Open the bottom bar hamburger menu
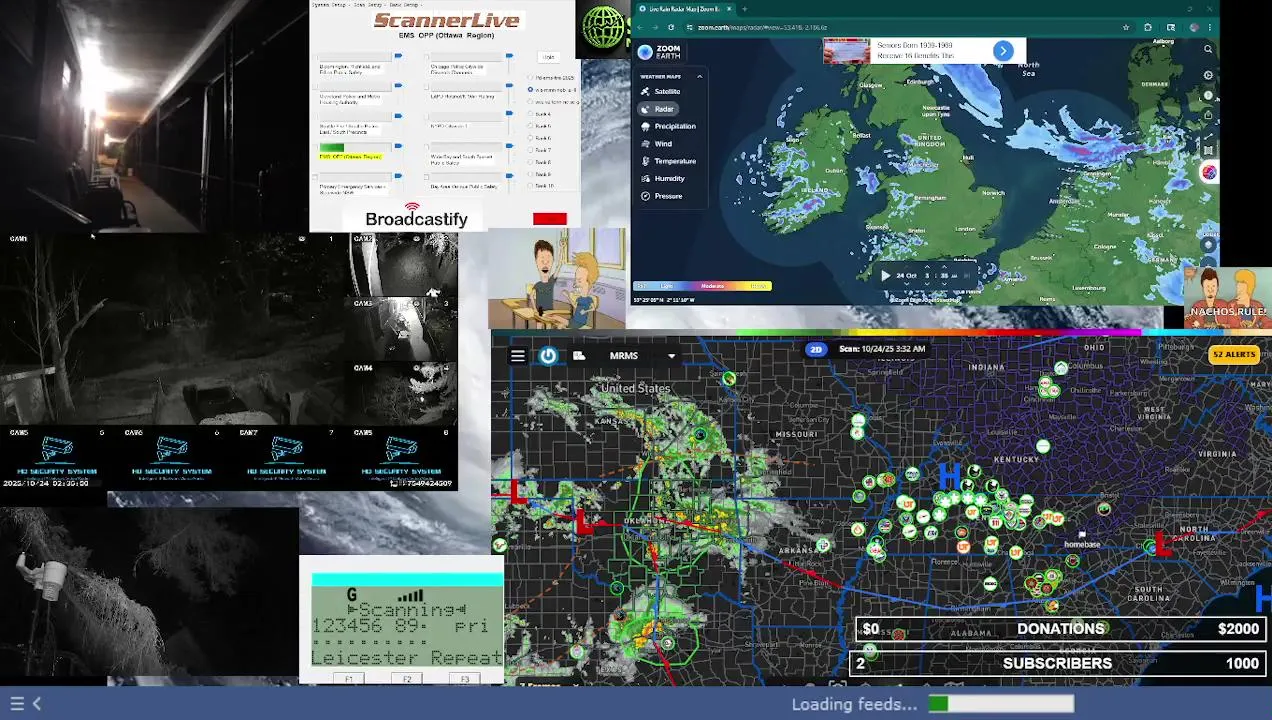 (x=17, y=704)
